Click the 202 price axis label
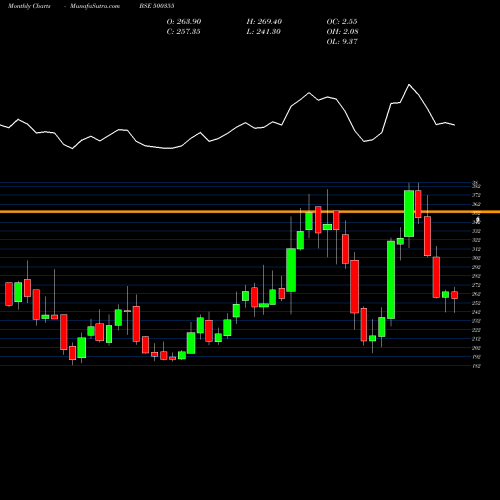The image size is (500, 500). click(x=476, y=348)
